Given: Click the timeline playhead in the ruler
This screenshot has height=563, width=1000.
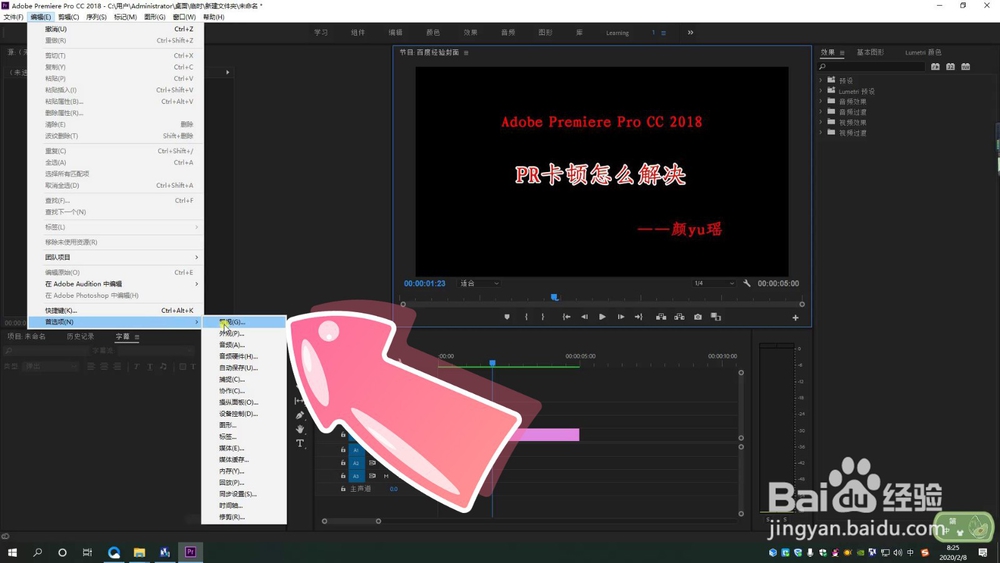Looking at the screenshot, I should 492,363.
